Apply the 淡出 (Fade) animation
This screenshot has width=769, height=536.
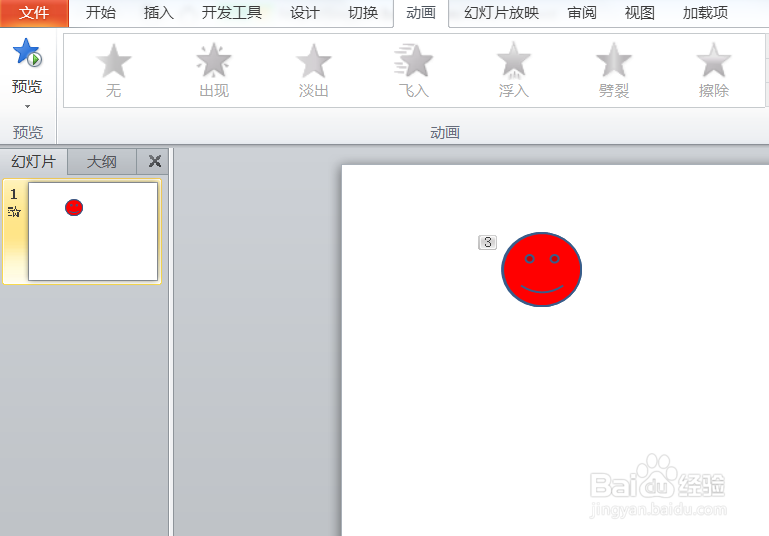(313, 71)
